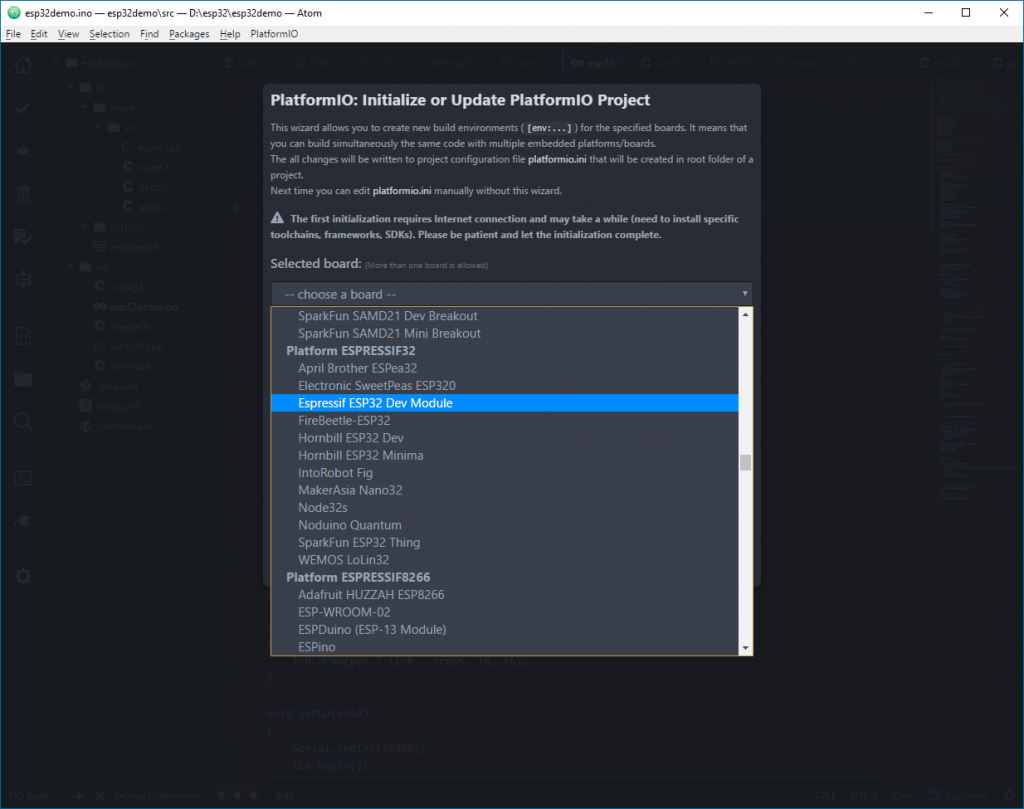Select SparkFun SAMD21 Mini Breakout board
This screenshot has height=809, width=1024.
[505, 334]
